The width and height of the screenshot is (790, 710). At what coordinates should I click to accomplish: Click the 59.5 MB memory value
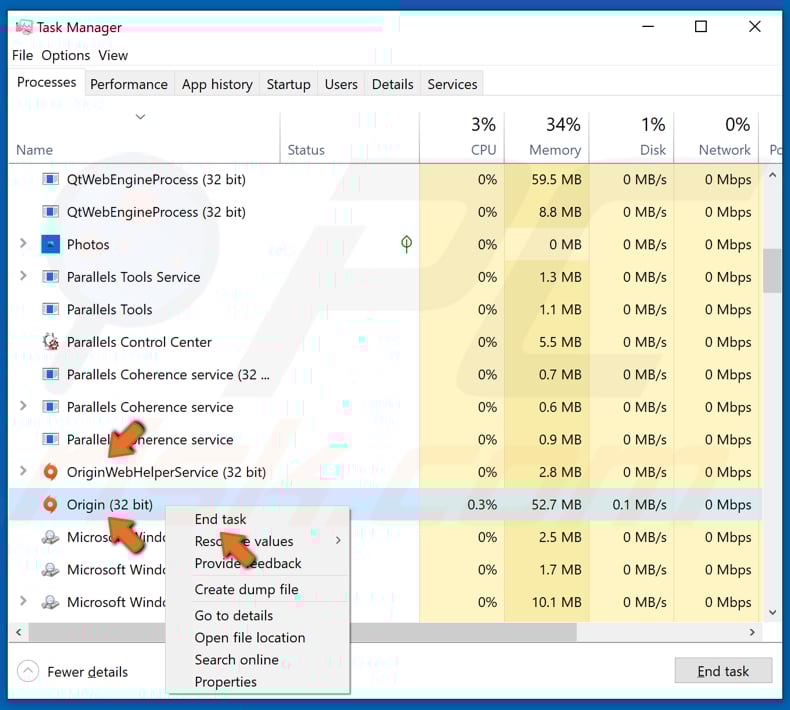[556, 179]
